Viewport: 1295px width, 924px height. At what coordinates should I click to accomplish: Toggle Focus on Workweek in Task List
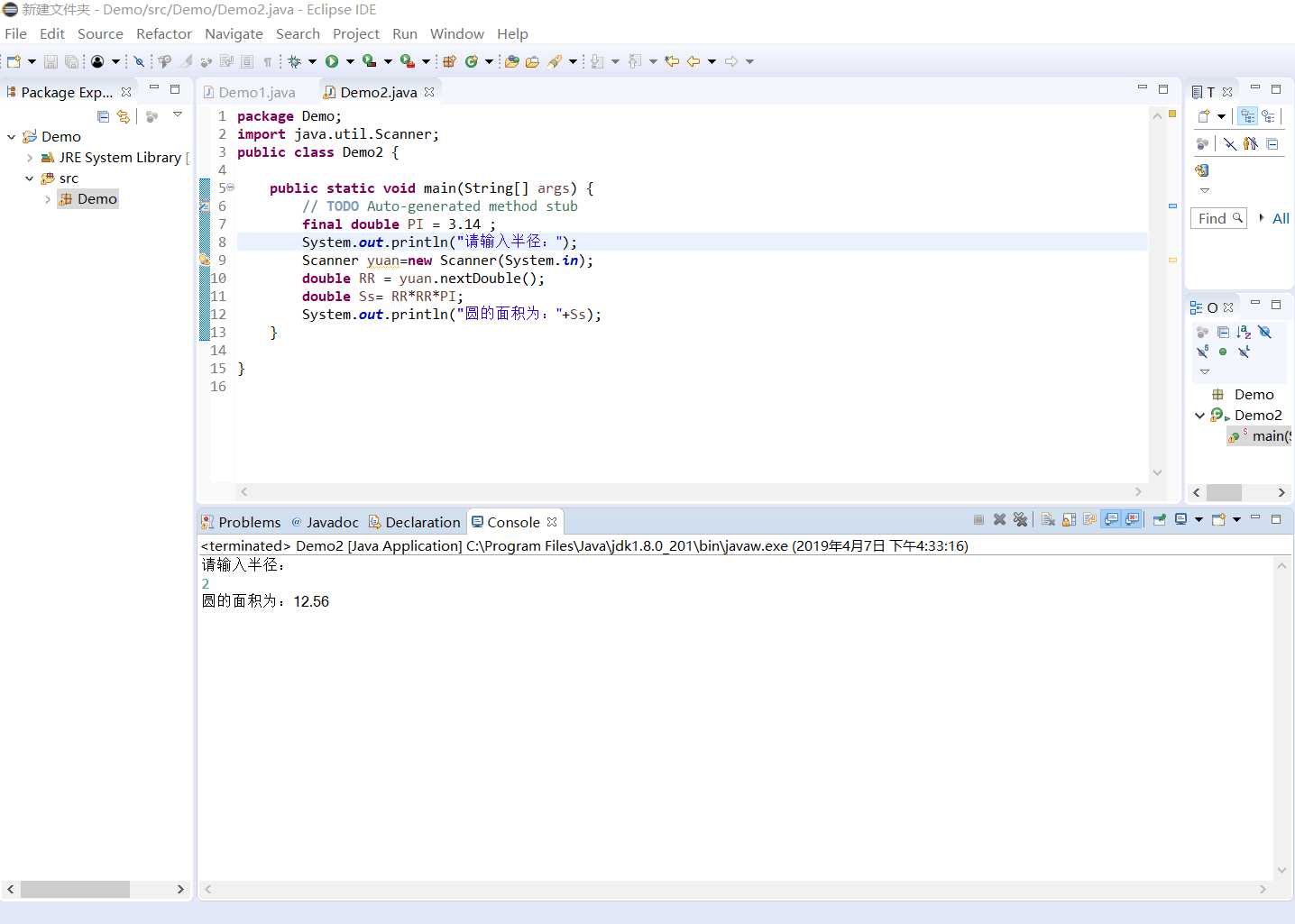click(1202, 143)
